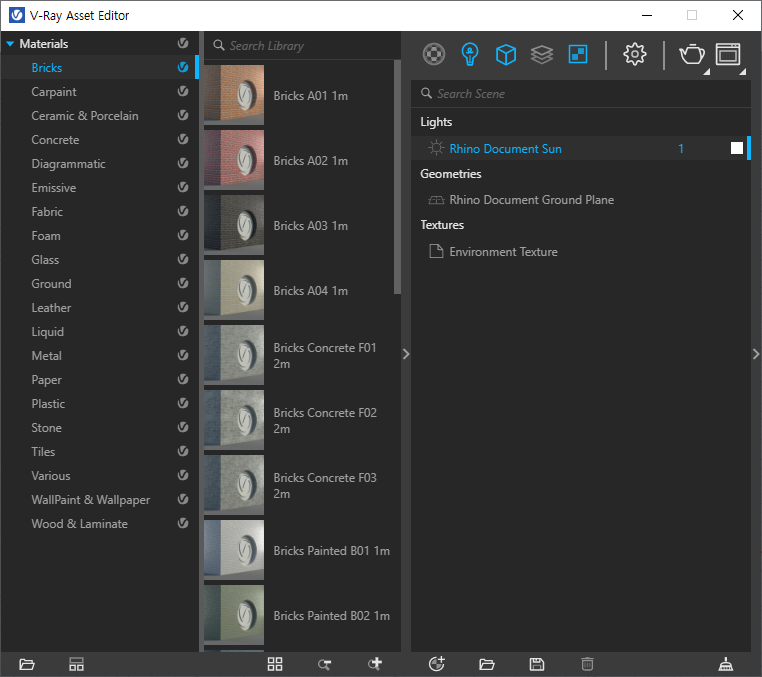Select Bricks Concrete F01 2m thumbnail

point(234,355)
